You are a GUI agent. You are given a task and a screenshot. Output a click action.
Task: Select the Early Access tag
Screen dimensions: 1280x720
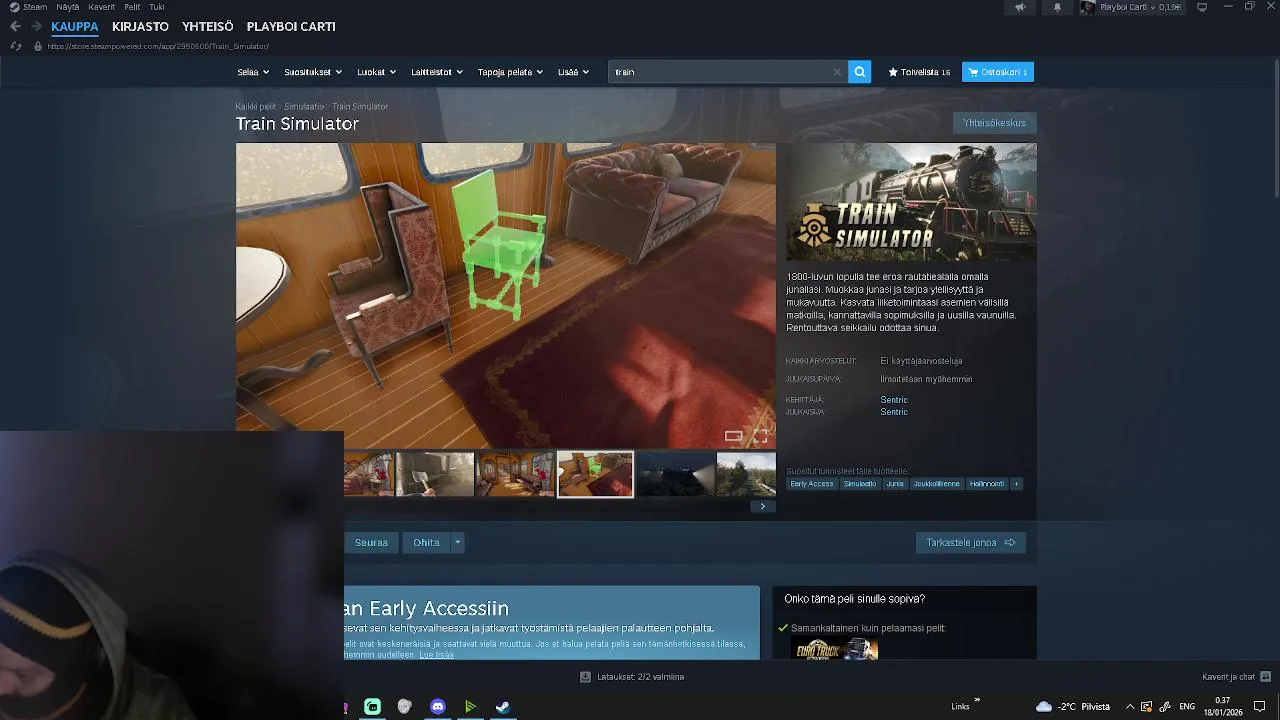[x=811, y=484]
